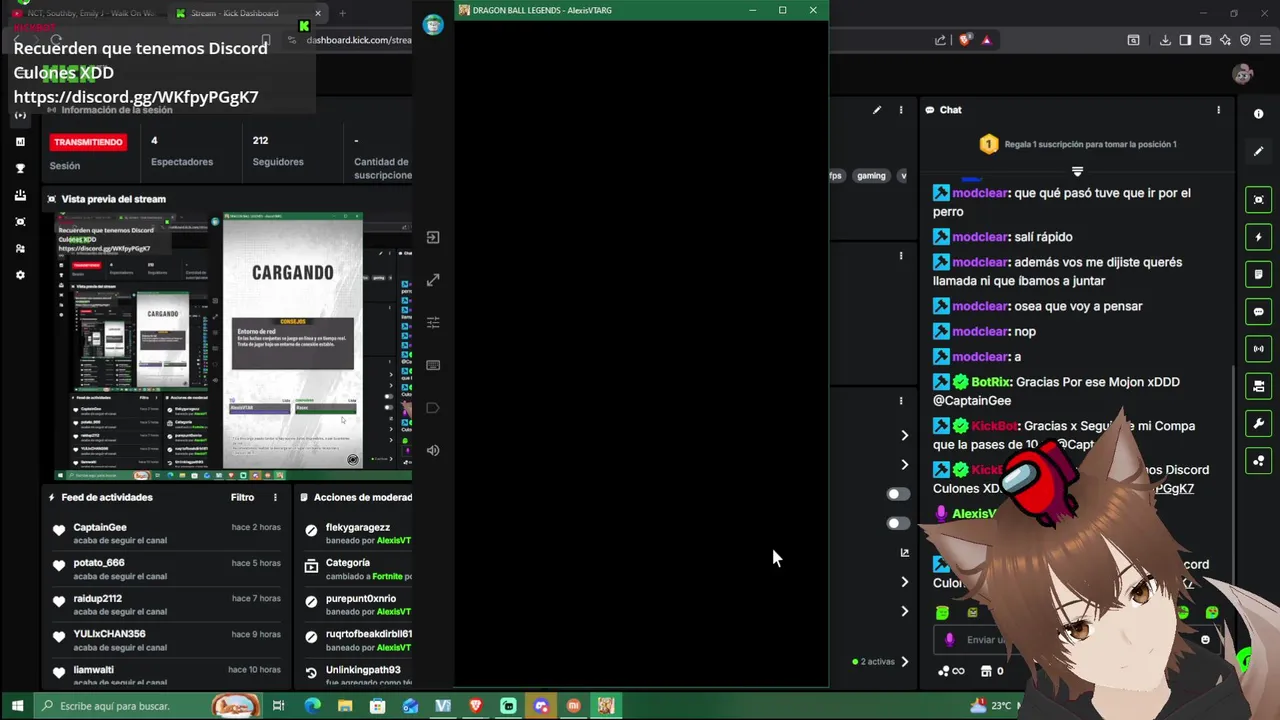Open a new browser tab with plus button
This screenshot has width=1280, height=720.
[x=342, y=13]
